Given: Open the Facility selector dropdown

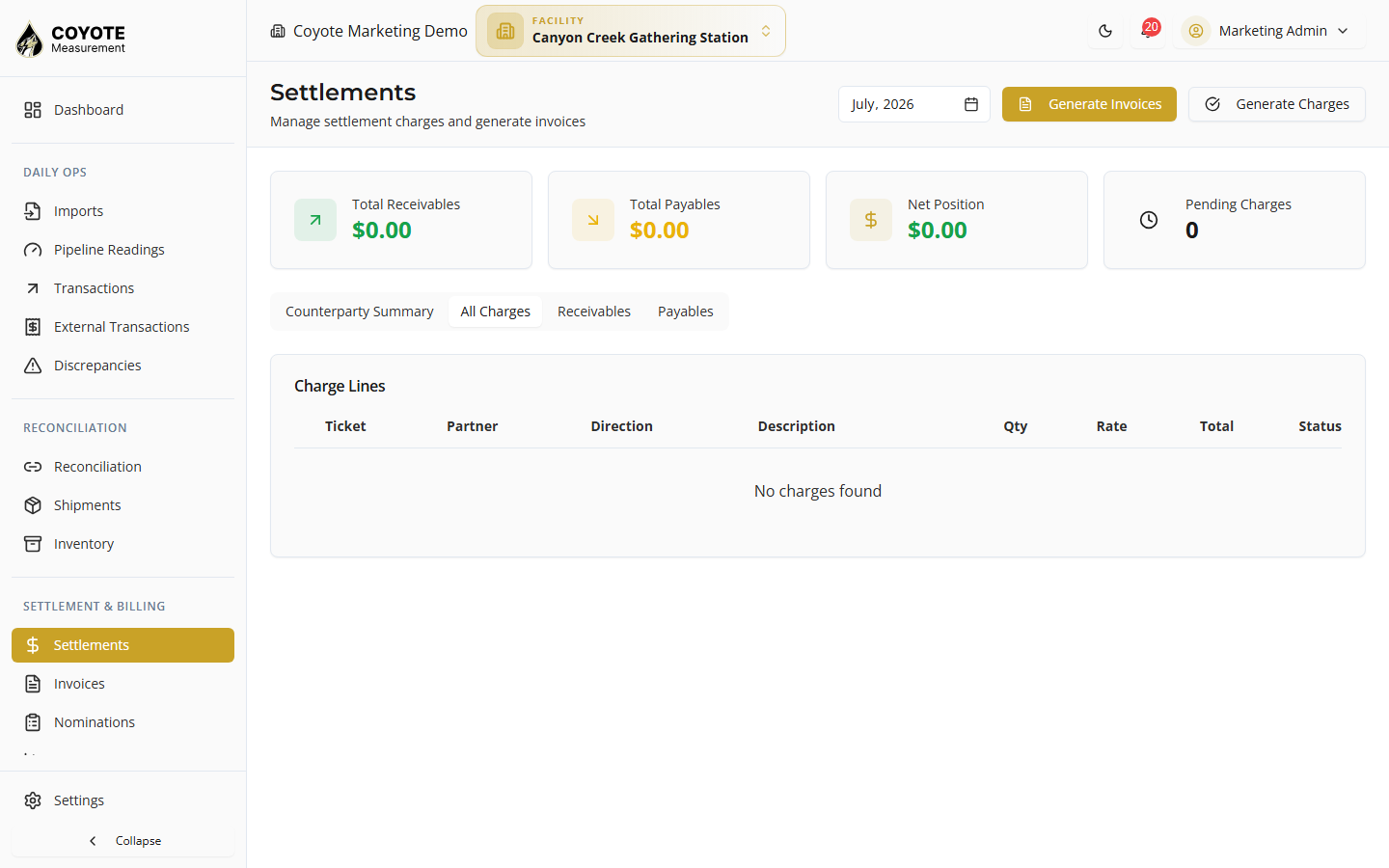Looking at the screenshot, I should [x=631, y=31].
